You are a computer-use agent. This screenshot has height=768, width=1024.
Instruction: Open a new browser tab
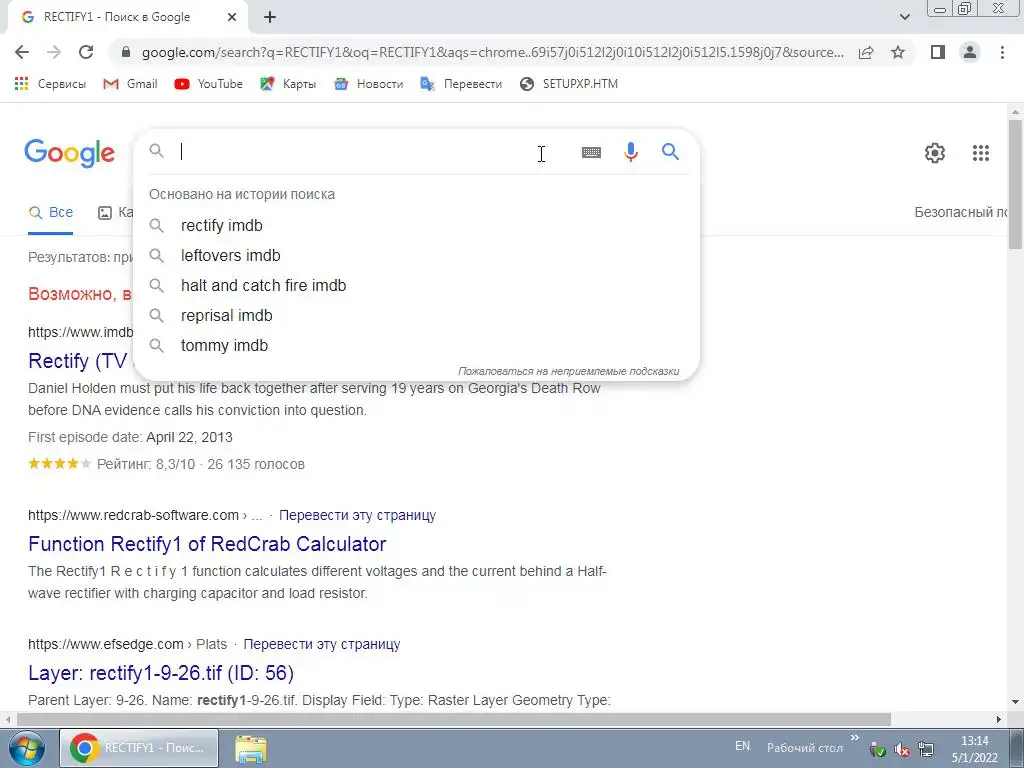[x=270, y=17]
